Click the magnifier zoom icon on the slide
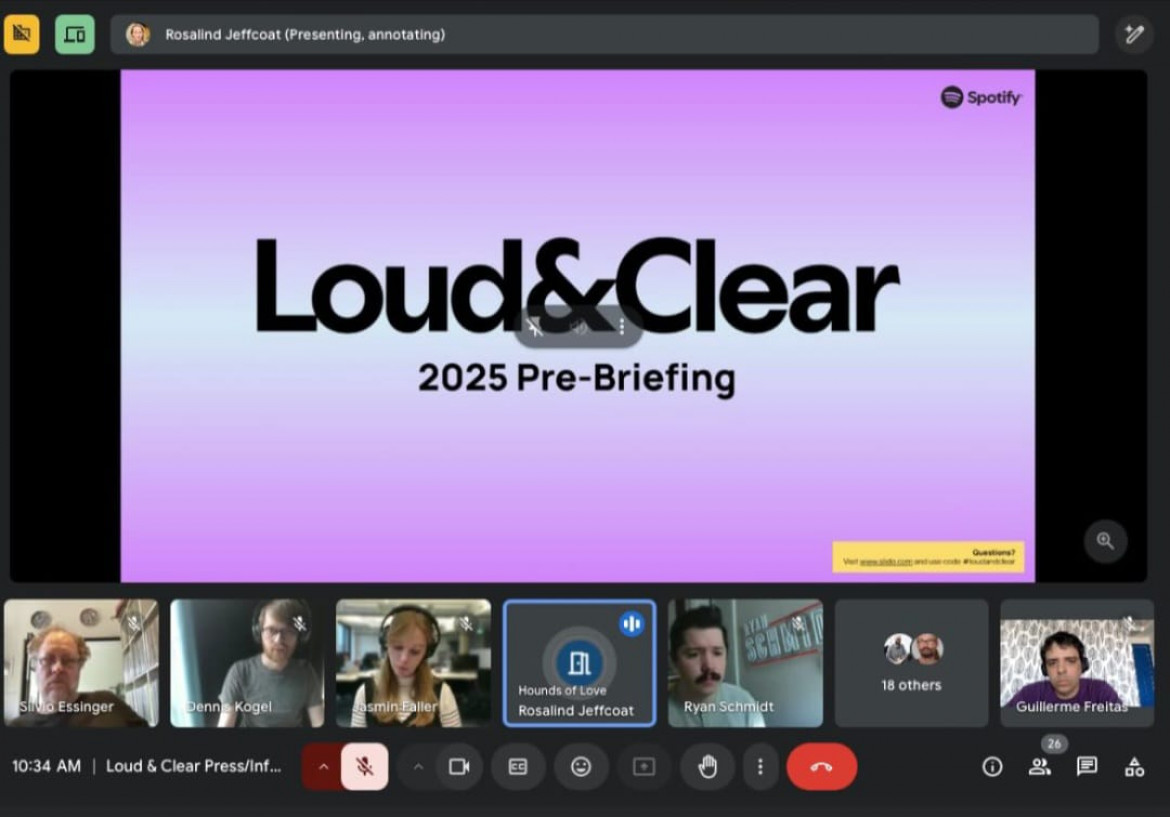 [1105, 541]
